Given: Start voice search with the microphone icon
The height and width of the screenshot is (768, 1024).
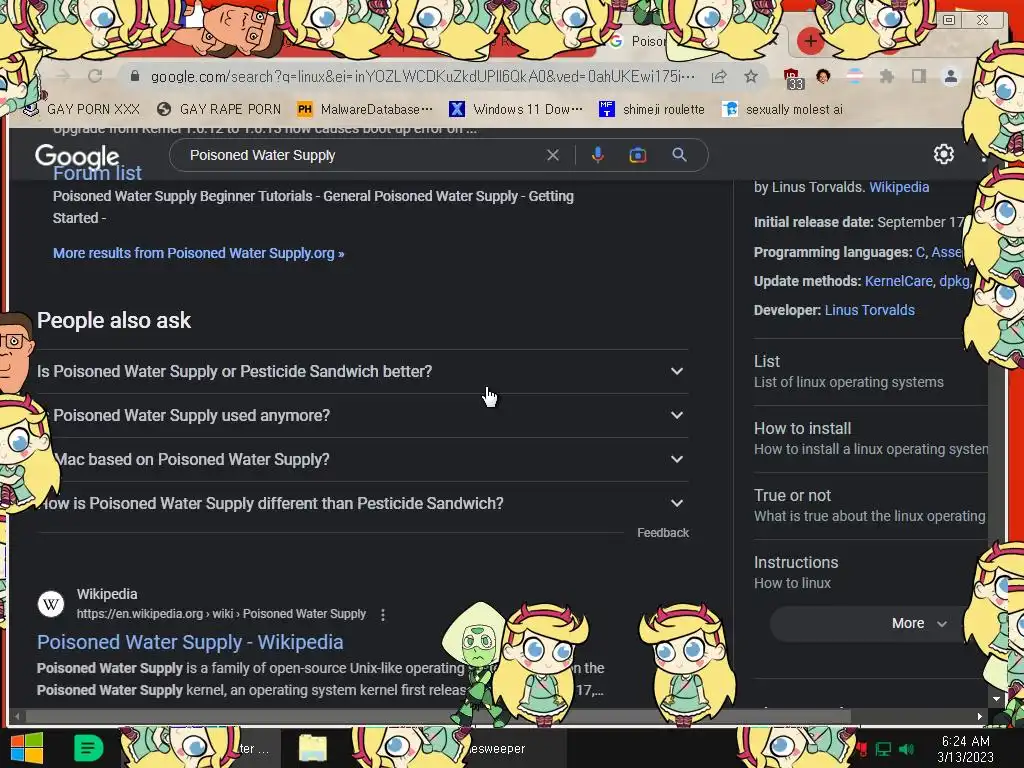Looking at the screenshot, I should tap(598, 155).
